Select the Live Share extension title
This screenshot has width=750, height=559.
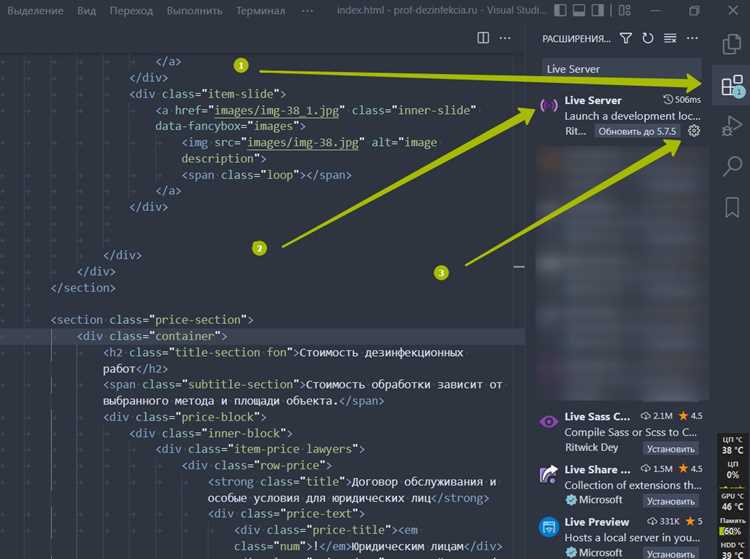click(597, 469)
